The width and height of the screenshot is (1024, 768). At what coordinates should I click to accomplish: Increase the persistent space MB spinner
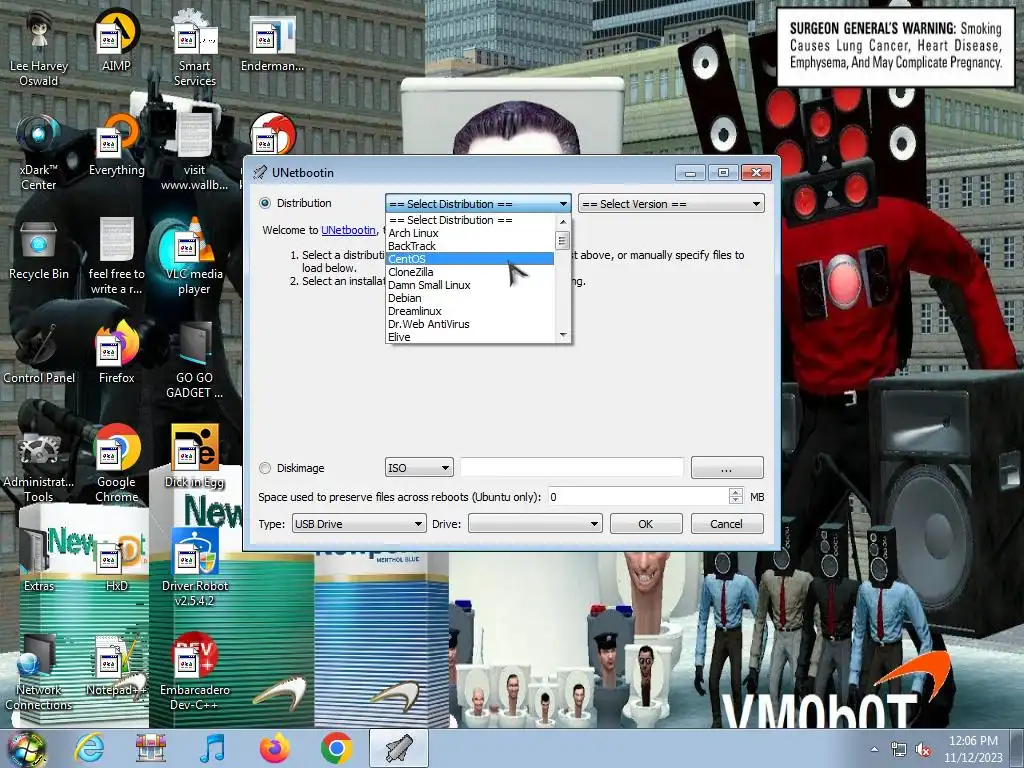tap(736, 492)
